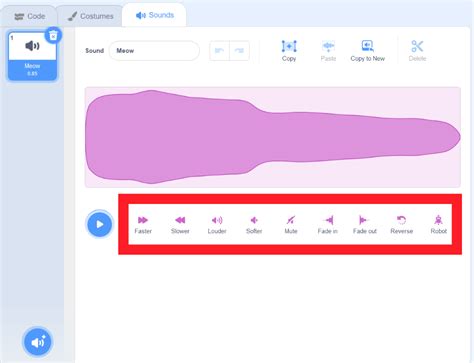This screenshot has height=363, width=474.
Task: Select the Meow sound thumbnail
Action: [32, 56]
